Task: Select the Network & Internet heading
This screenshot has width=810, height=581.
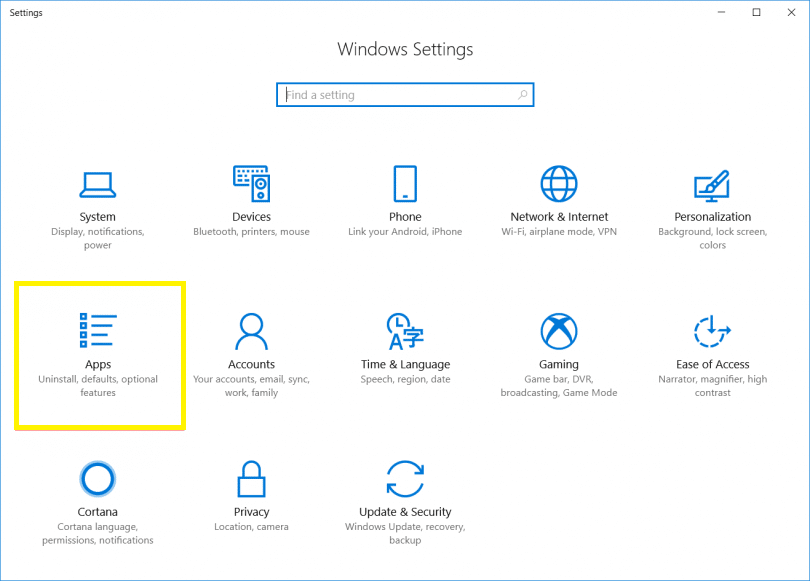Action: pyautogui.click(x=559, y=217)
